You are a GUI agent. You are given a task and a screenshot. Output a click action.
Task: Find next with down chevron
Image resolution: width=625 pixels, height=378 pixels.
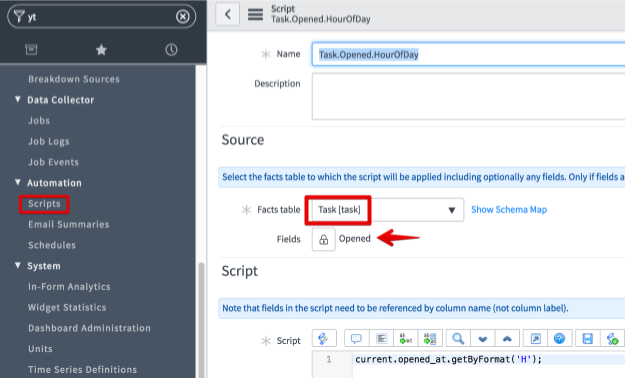point(483,339)
